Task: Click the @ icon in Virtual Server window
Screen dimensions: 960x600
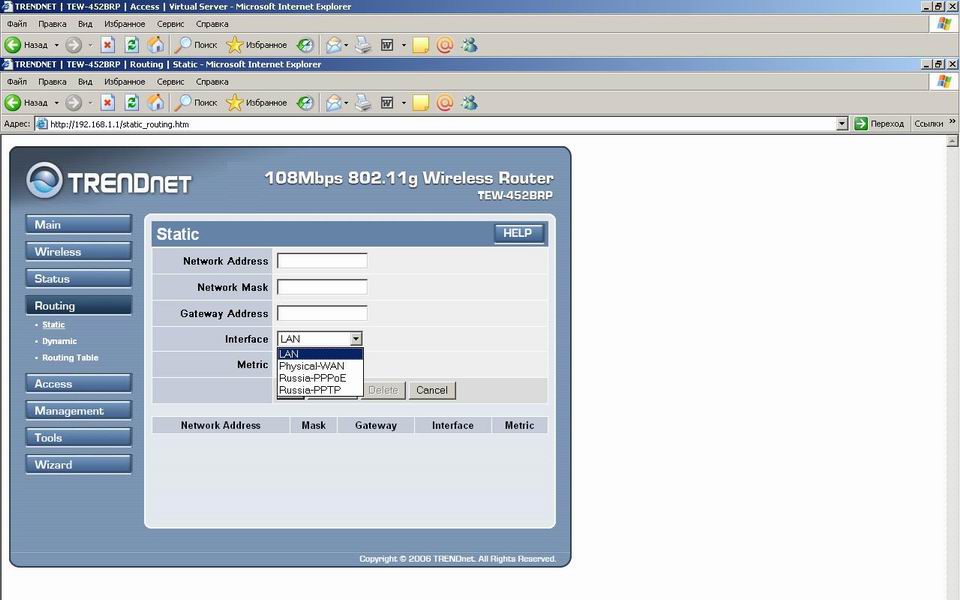Action: (x=445, y=45)
